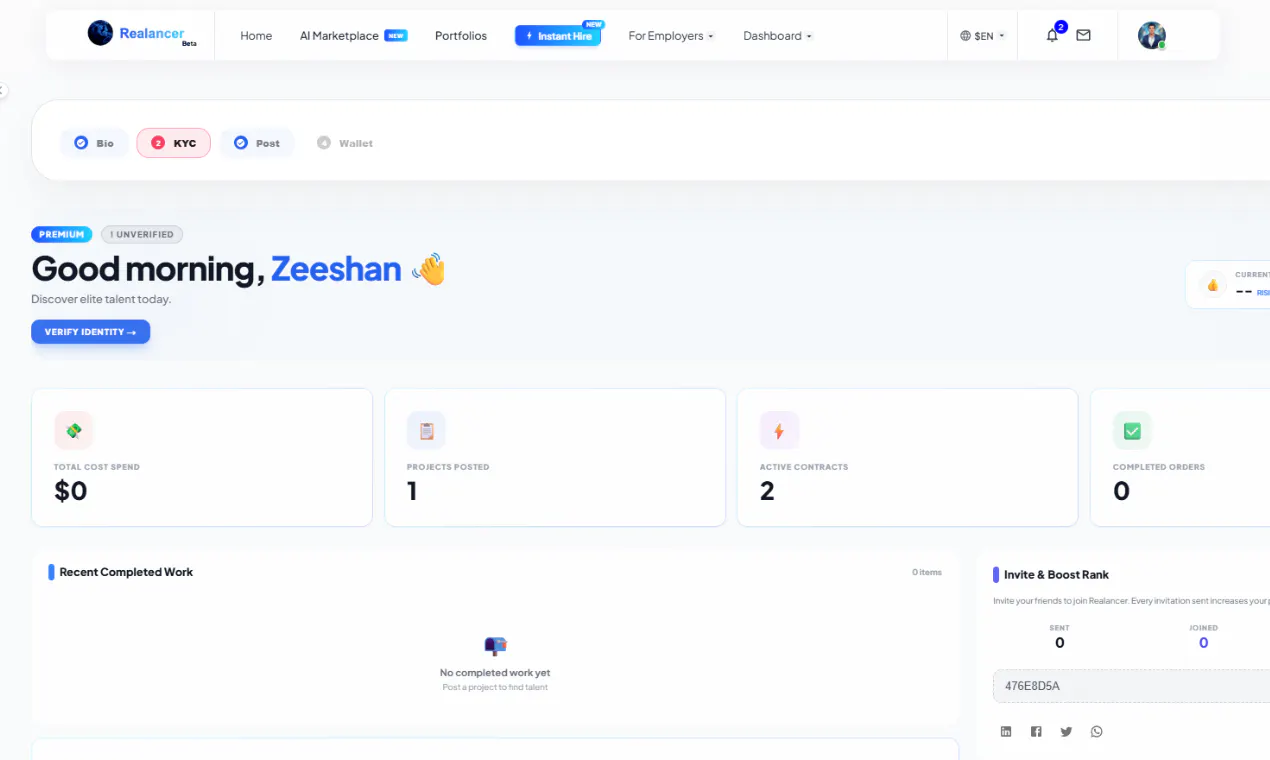Share invite via Facebook icon
The width and height of the screenshot is (1270, 760).
pyautogui.click(x=1036, y=732)
